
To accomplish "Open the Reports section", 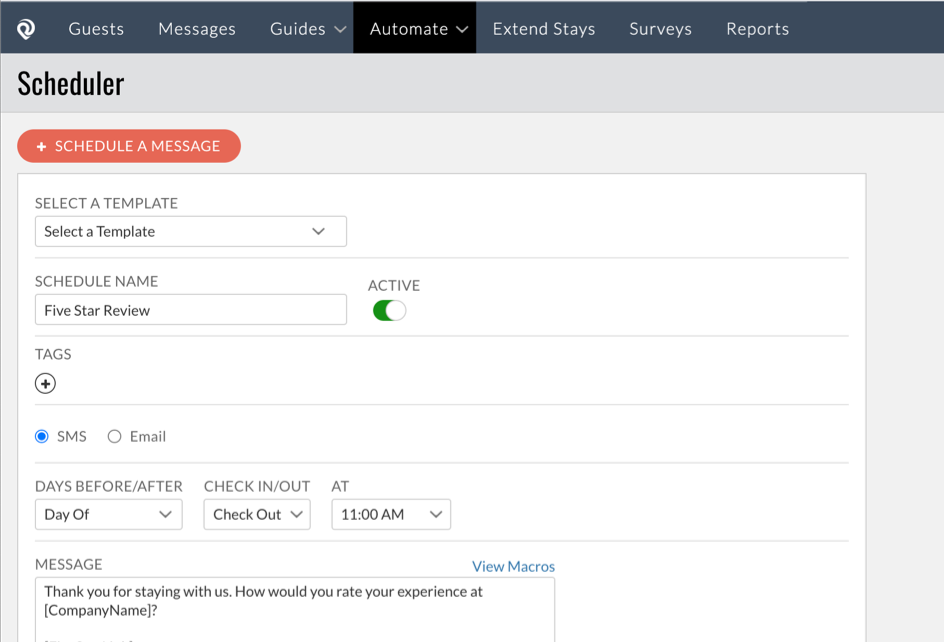I will click(x=757, y=29).
